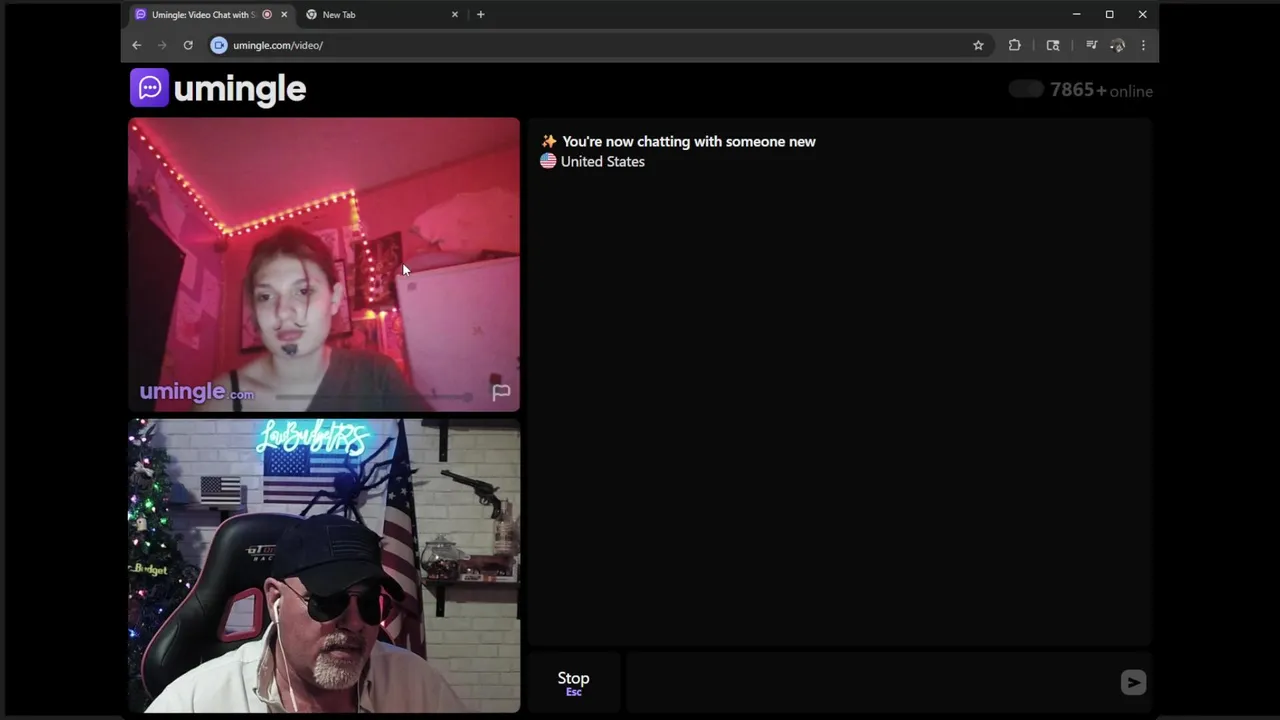This screenshot has width=1280, height=720.
Task: Click the '7865+ online' counter text
Action: click(x=1101, y=90)
